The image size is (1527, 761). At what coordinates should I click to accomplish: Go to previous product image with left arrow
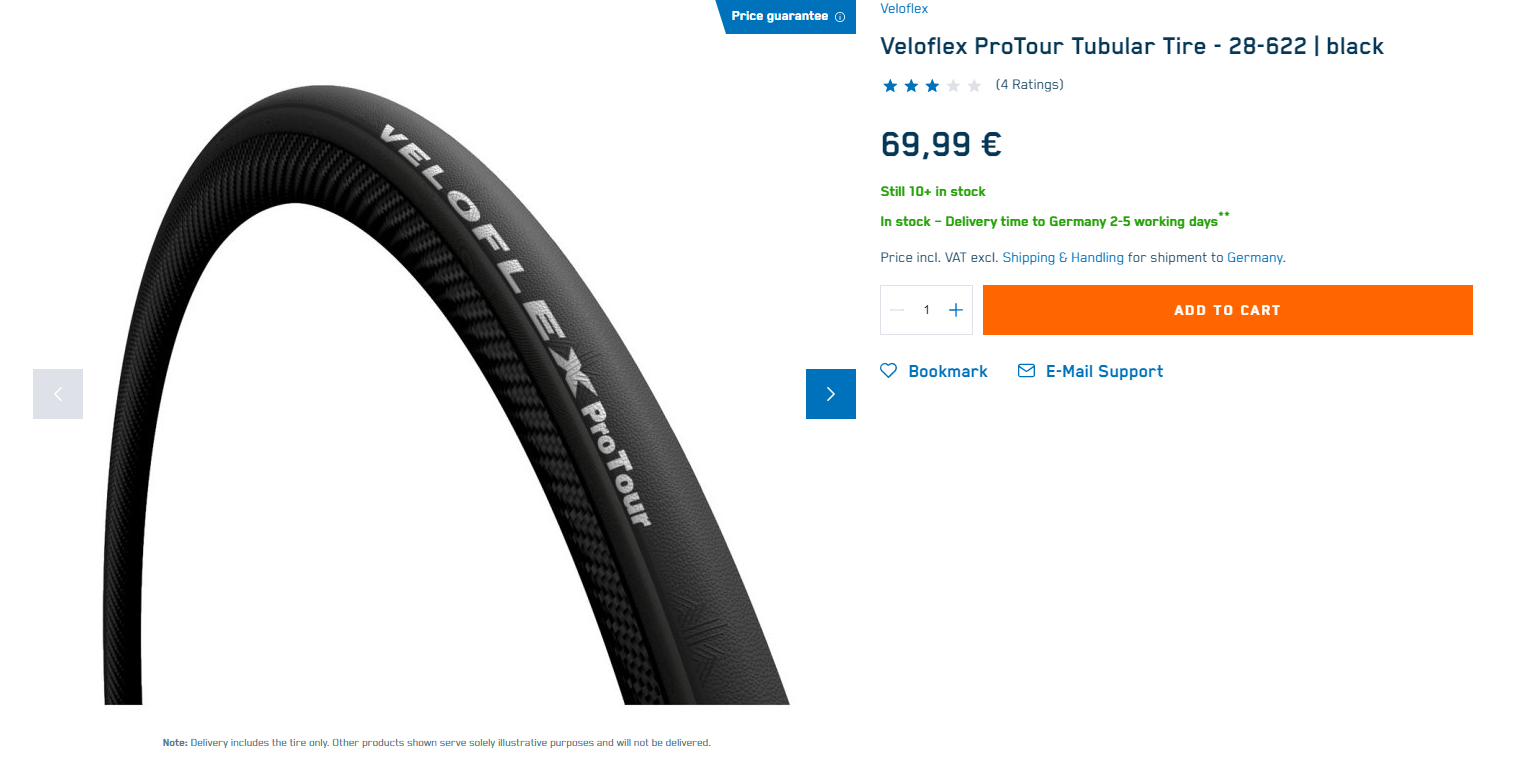point(58,394)
